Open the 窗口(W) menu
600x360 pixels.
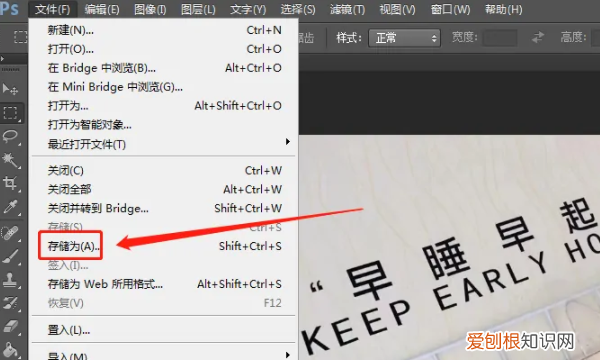pos(450,9)
